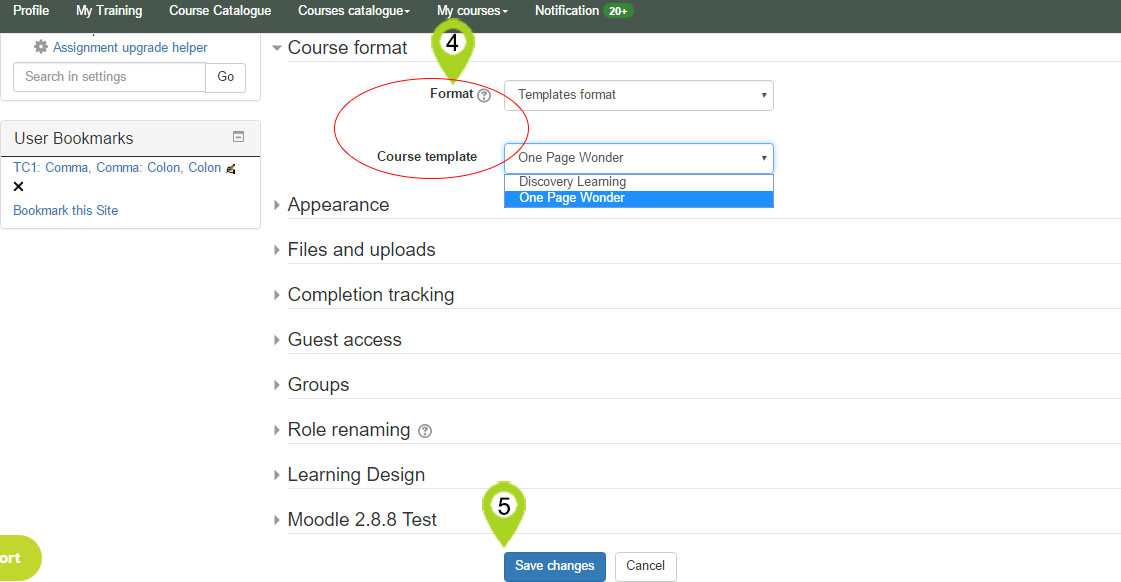Expand the Appearance section
Image resolution: width=1121 pixels, height=582 pixels.
point(338,205)
